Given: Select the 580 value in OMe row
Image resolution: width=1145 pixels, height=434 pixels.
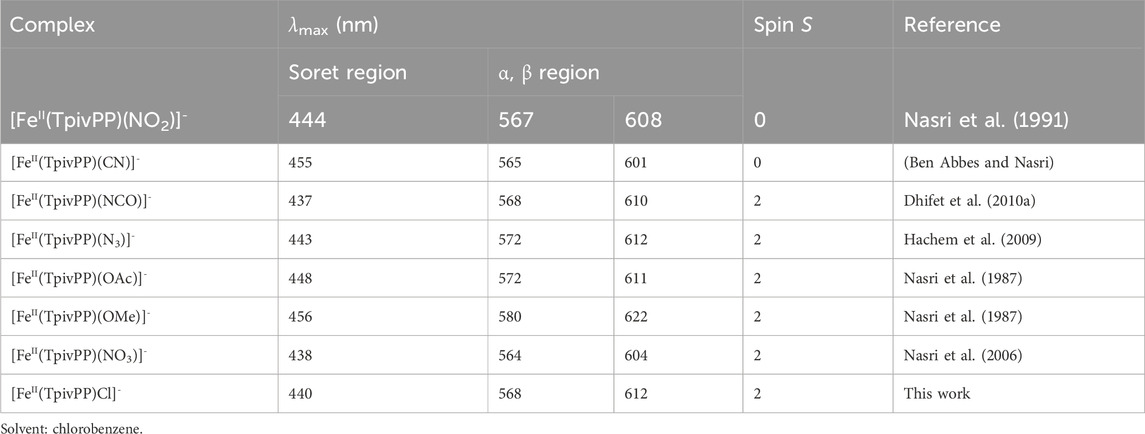Looking at the screenshot, I should (x=510, y=316).
